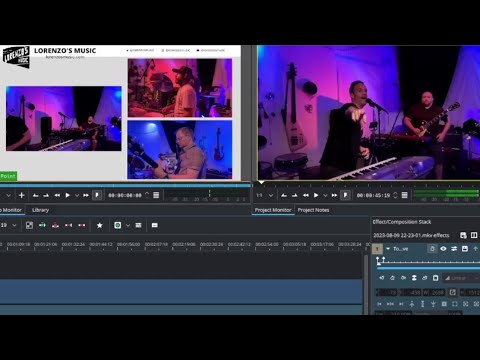Step the project monitor timecode spinner
Image resolution: width=480 pixels, height=360 pixels.
395,195
